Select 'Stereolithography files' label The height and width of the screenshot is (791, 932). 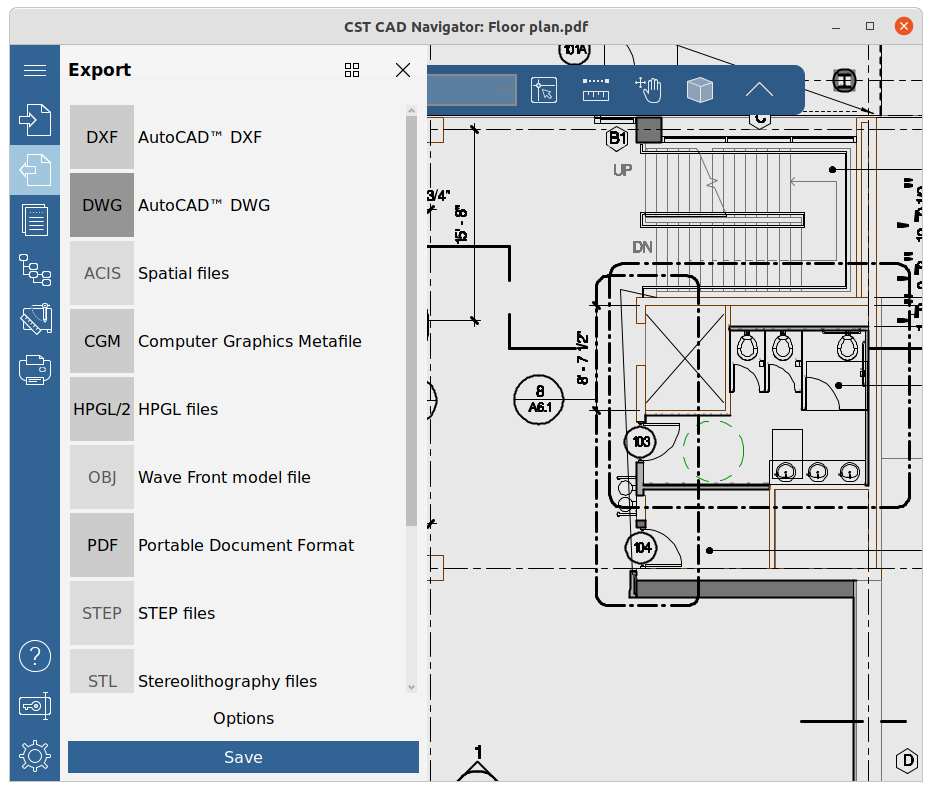227,682
